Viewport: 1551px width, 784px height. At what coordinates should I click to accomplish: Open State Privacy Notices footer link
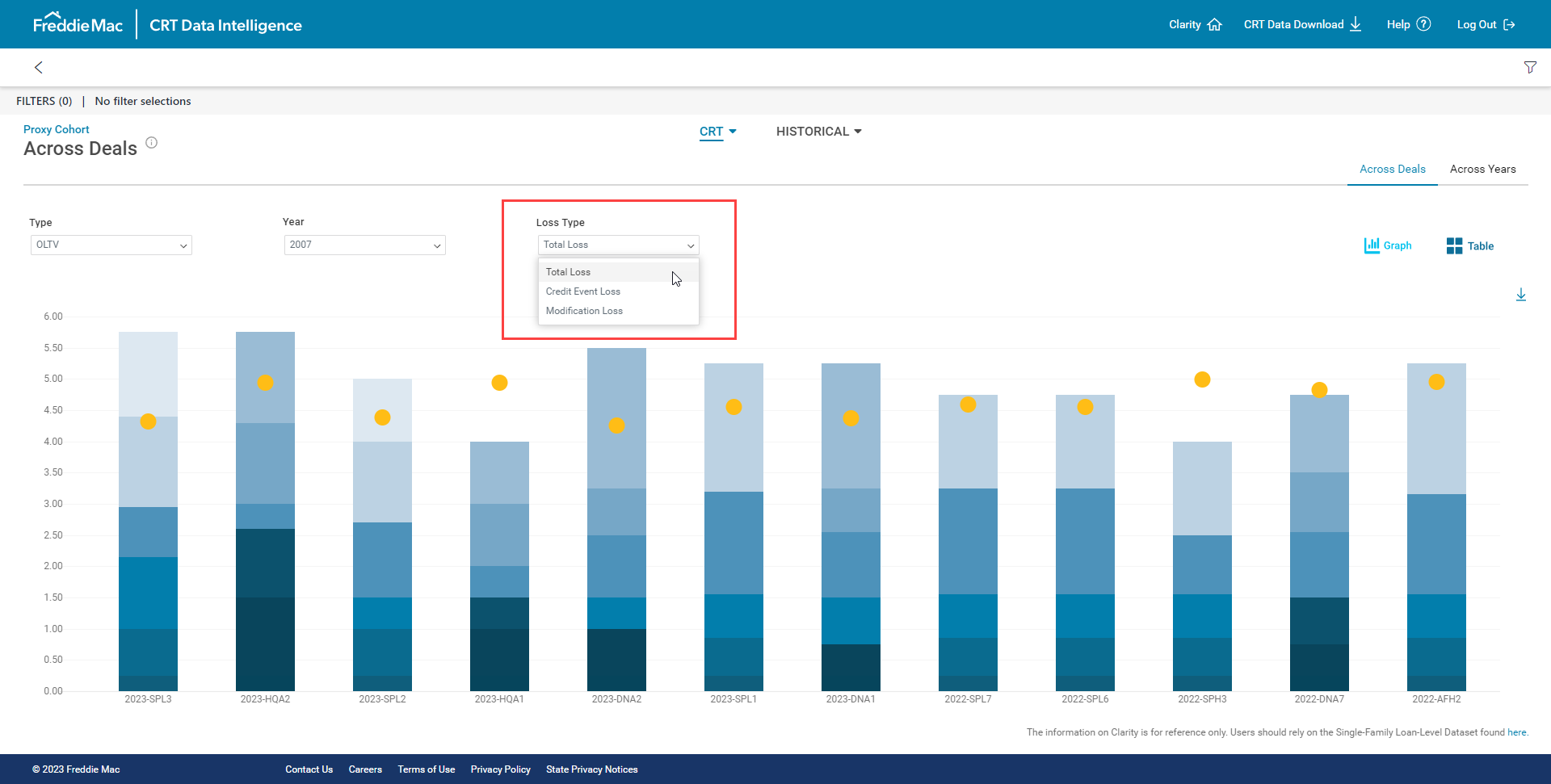click(592, 769)
